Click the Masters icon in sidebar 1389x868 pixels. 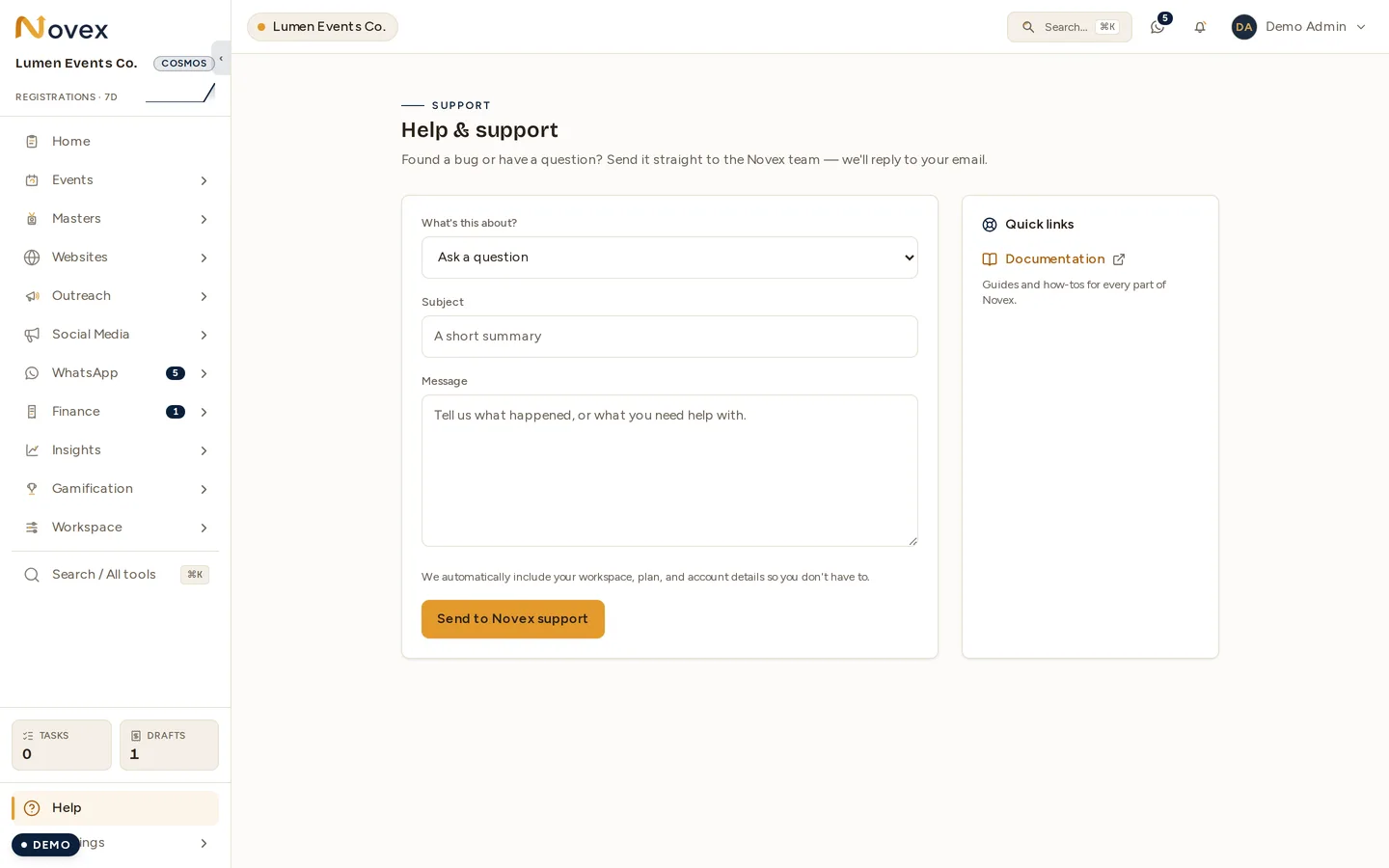pos(32,219)
